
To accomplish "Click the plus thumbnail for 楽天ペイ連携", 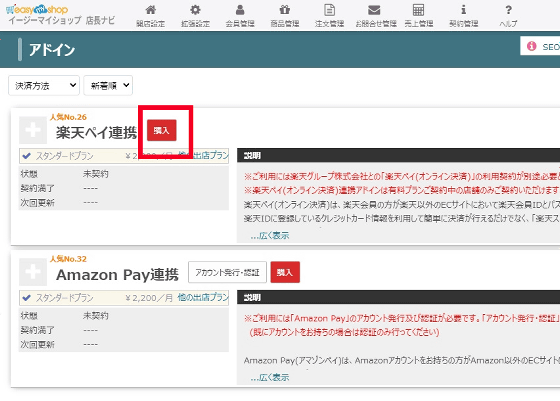I will 33,130.
